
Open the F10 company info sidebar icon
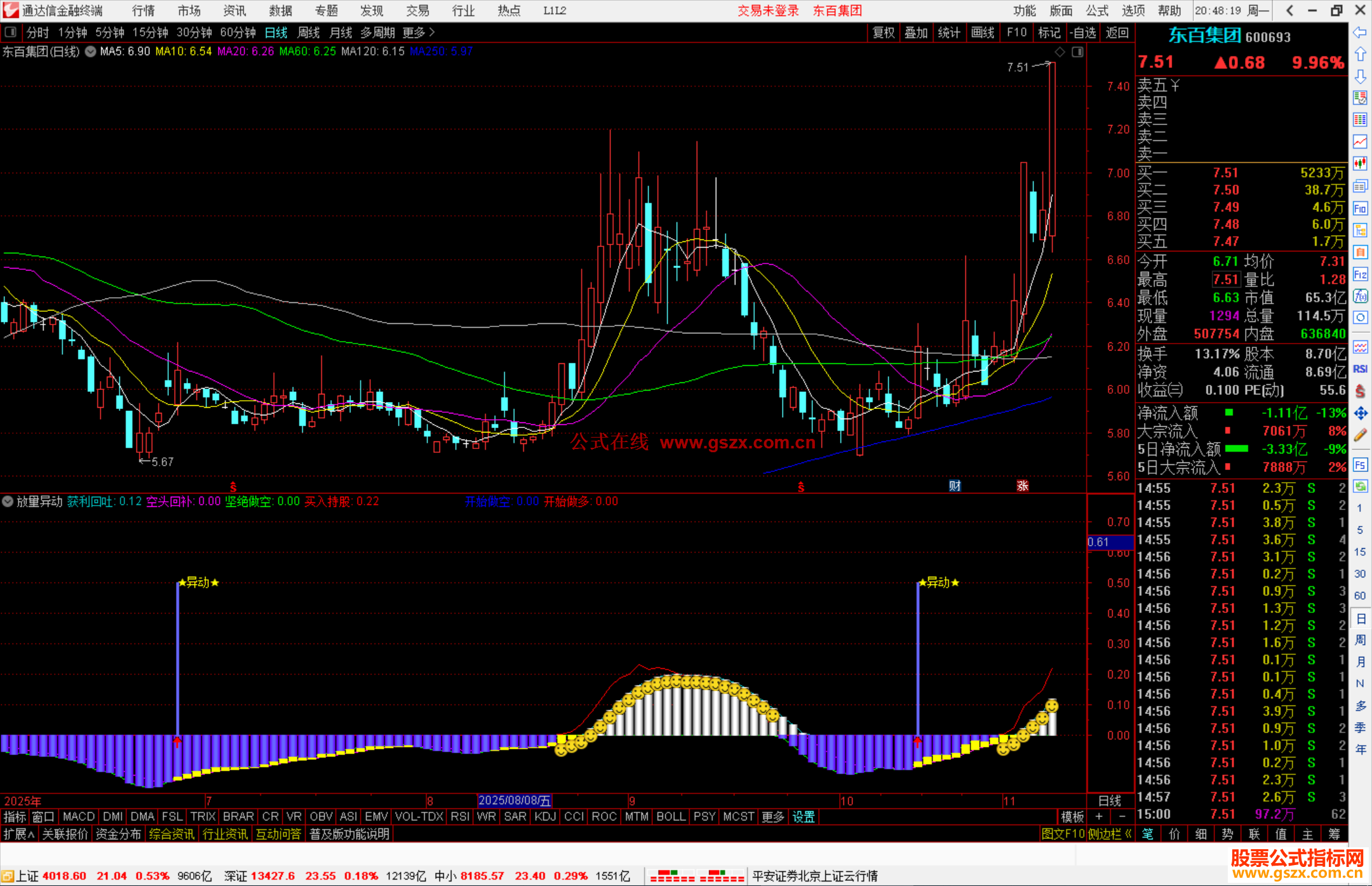coord(1360,208)
